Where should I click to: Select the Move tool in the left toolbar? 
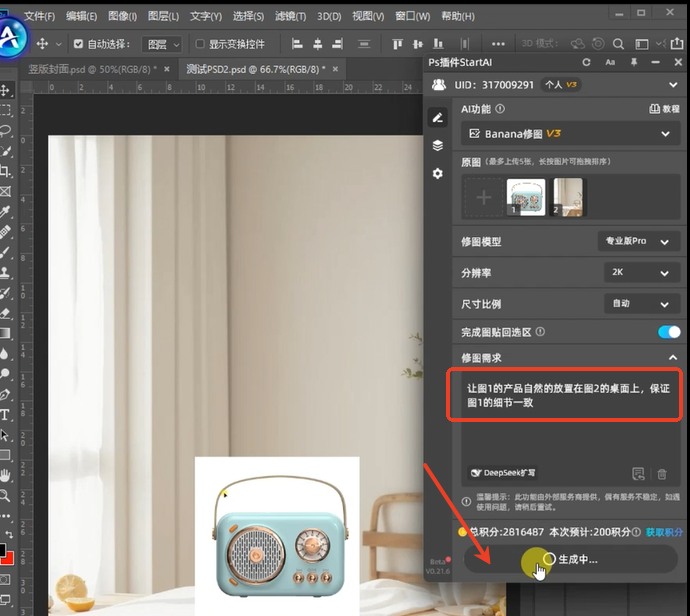pyautogui.click(x=5, y=91)
